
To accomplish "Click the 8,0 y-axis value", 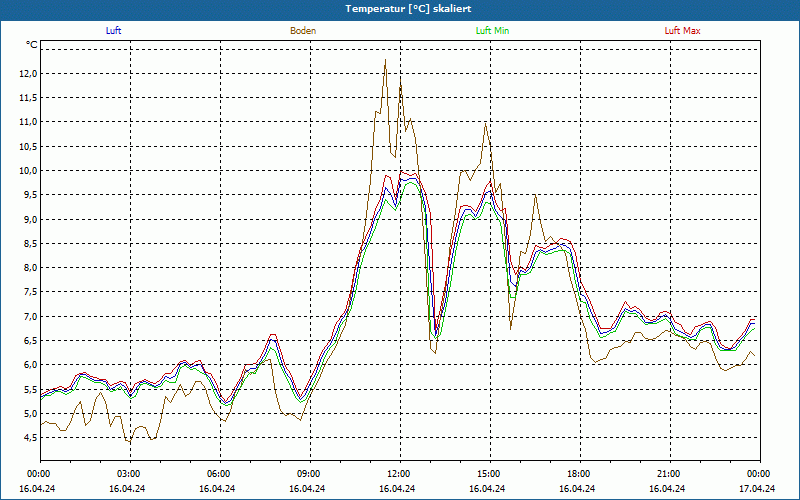I will 31,268.
